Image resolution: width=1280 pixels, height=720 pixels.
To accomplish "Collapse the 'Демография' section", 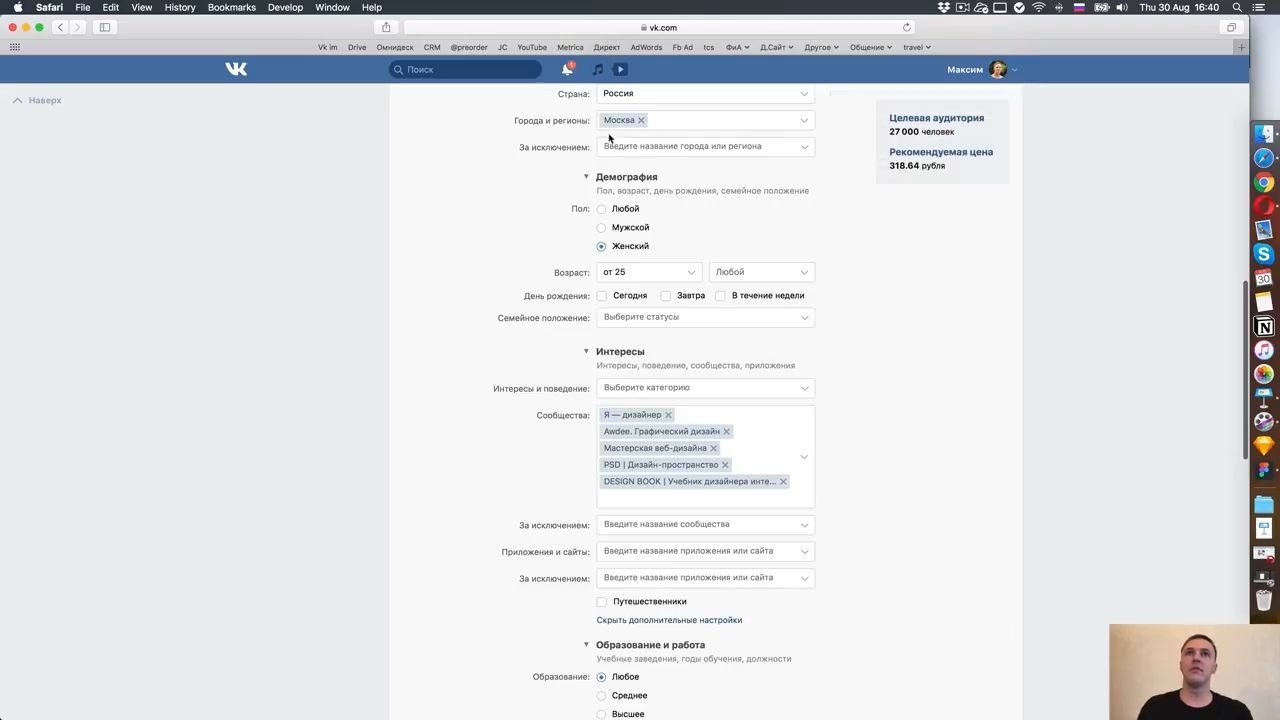I will click(x=586, y=177).
